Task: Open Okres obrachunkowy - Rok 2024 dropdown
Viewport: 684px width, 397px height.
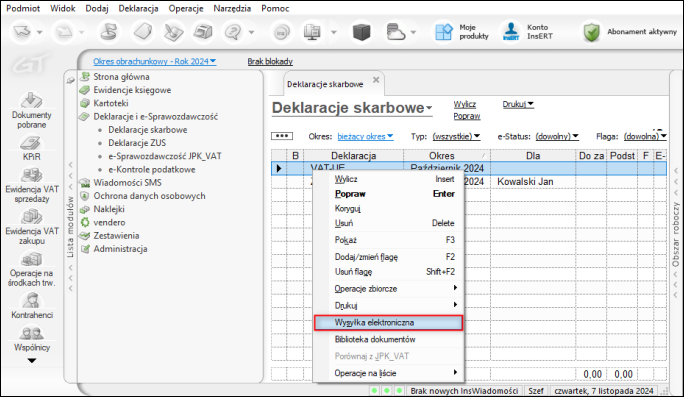Action: point(154,62)
